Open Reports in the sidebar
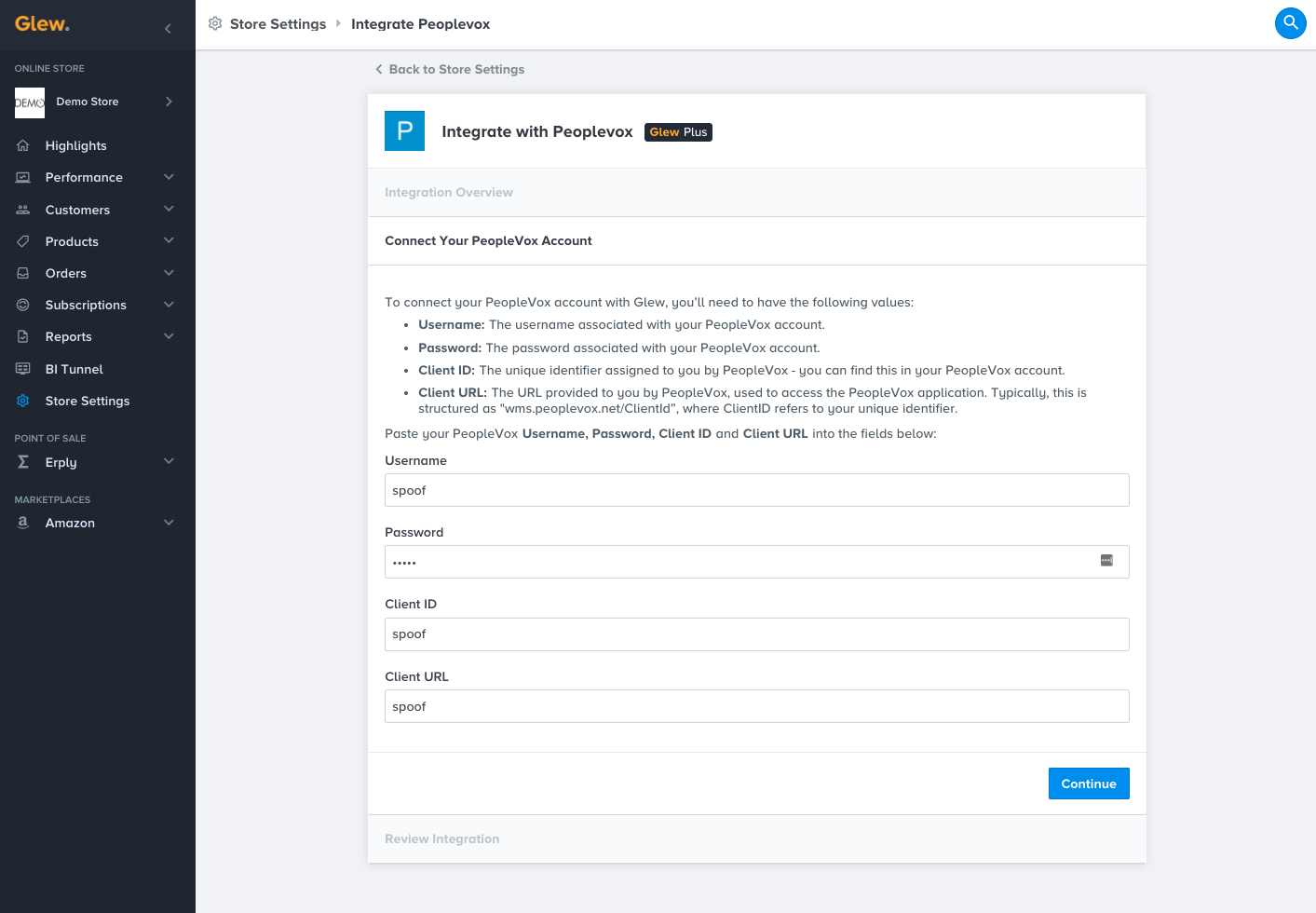 (68, 336)
